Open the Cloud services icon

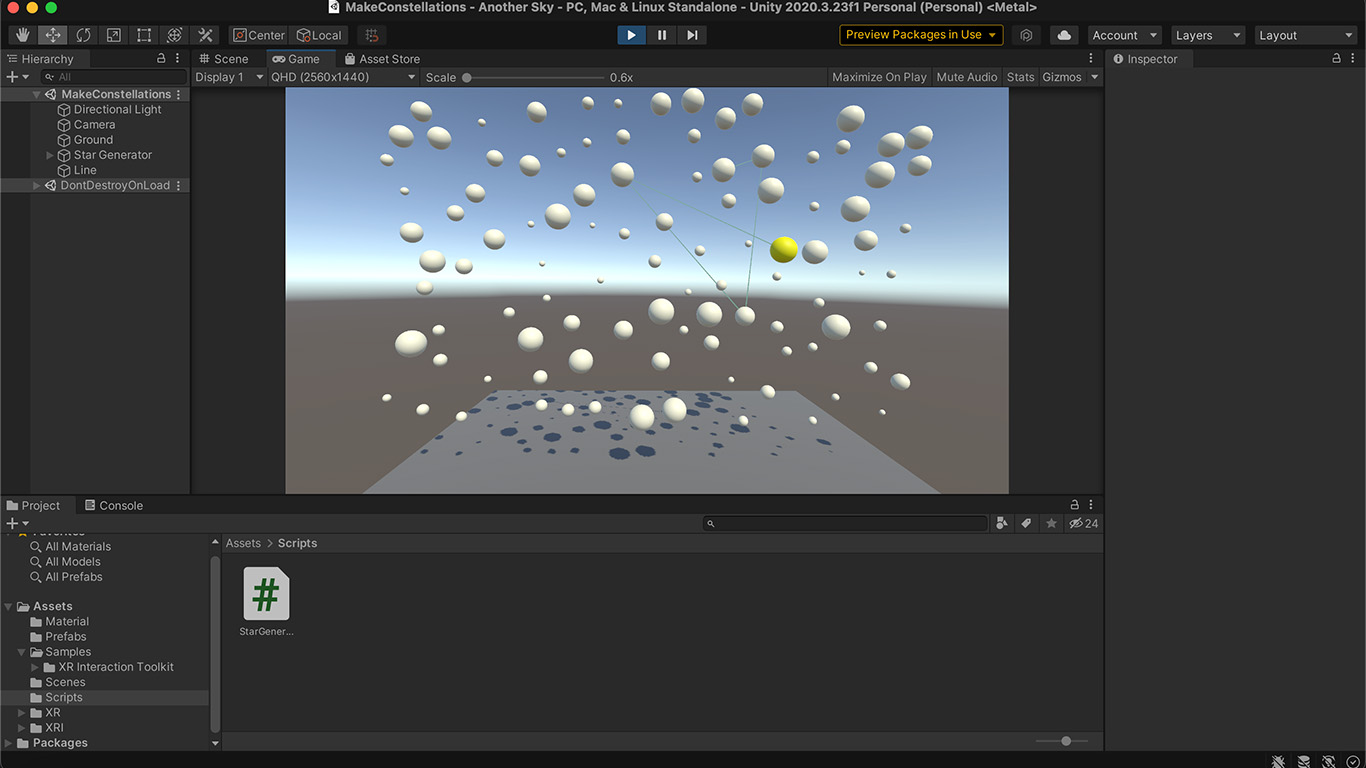click(x=1064, y=35)
